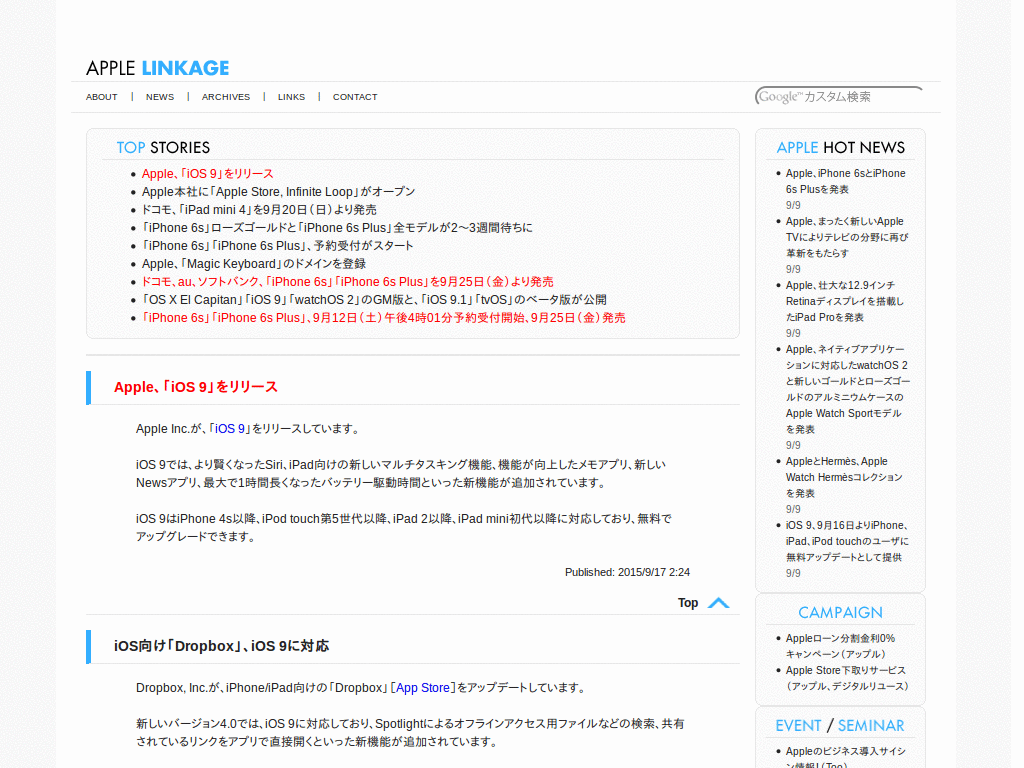The height and width of the screenshot is (768, 1024).
Task: Focus the Google custom search field
Action: click(839, 96)
